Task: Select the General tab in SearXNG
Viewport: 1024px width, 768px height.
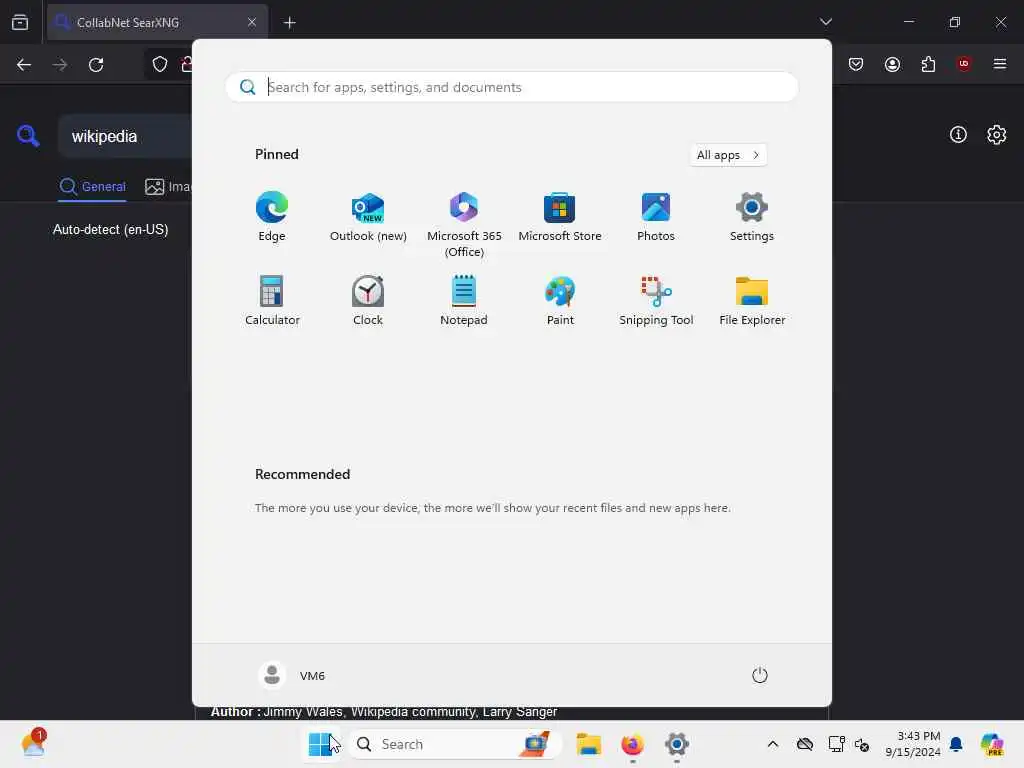Action: click(x=92, y=187)
